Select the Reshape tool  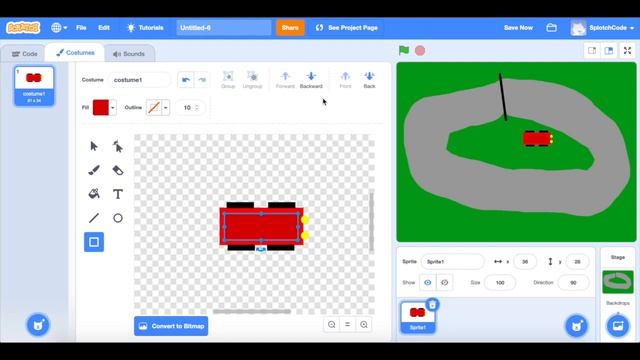tap(118, 146)
